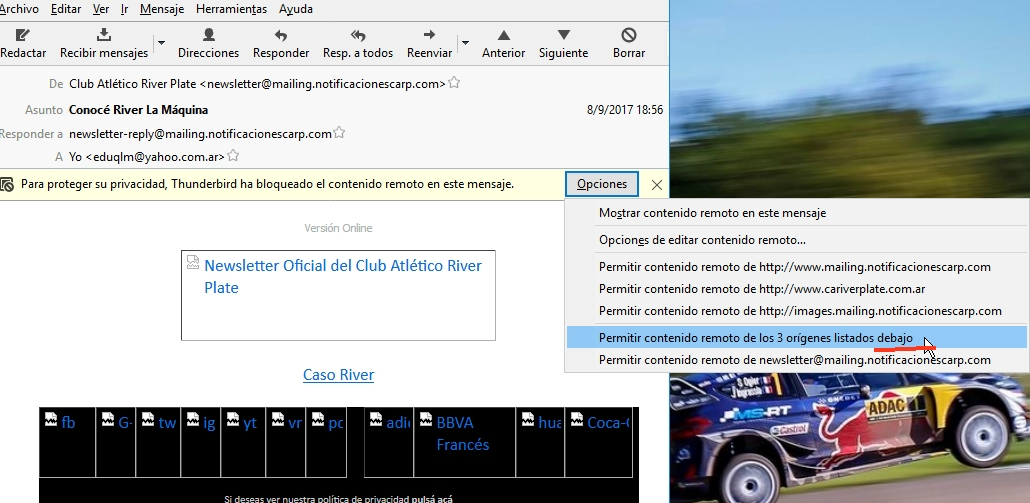Open the Editar menu

pyautogui.click(x=66, y=9)
